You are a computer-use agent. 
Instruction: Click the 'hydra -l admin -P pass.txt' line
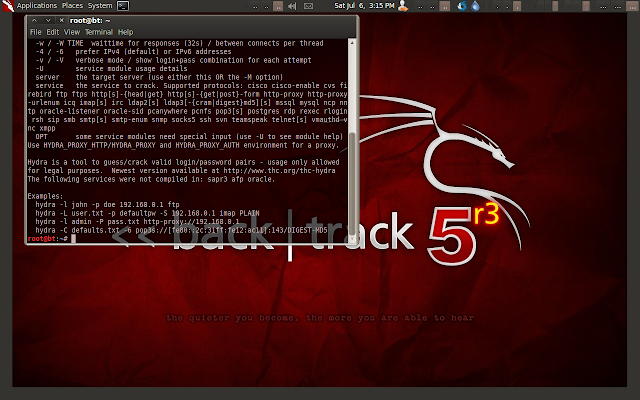click(137, 222)
